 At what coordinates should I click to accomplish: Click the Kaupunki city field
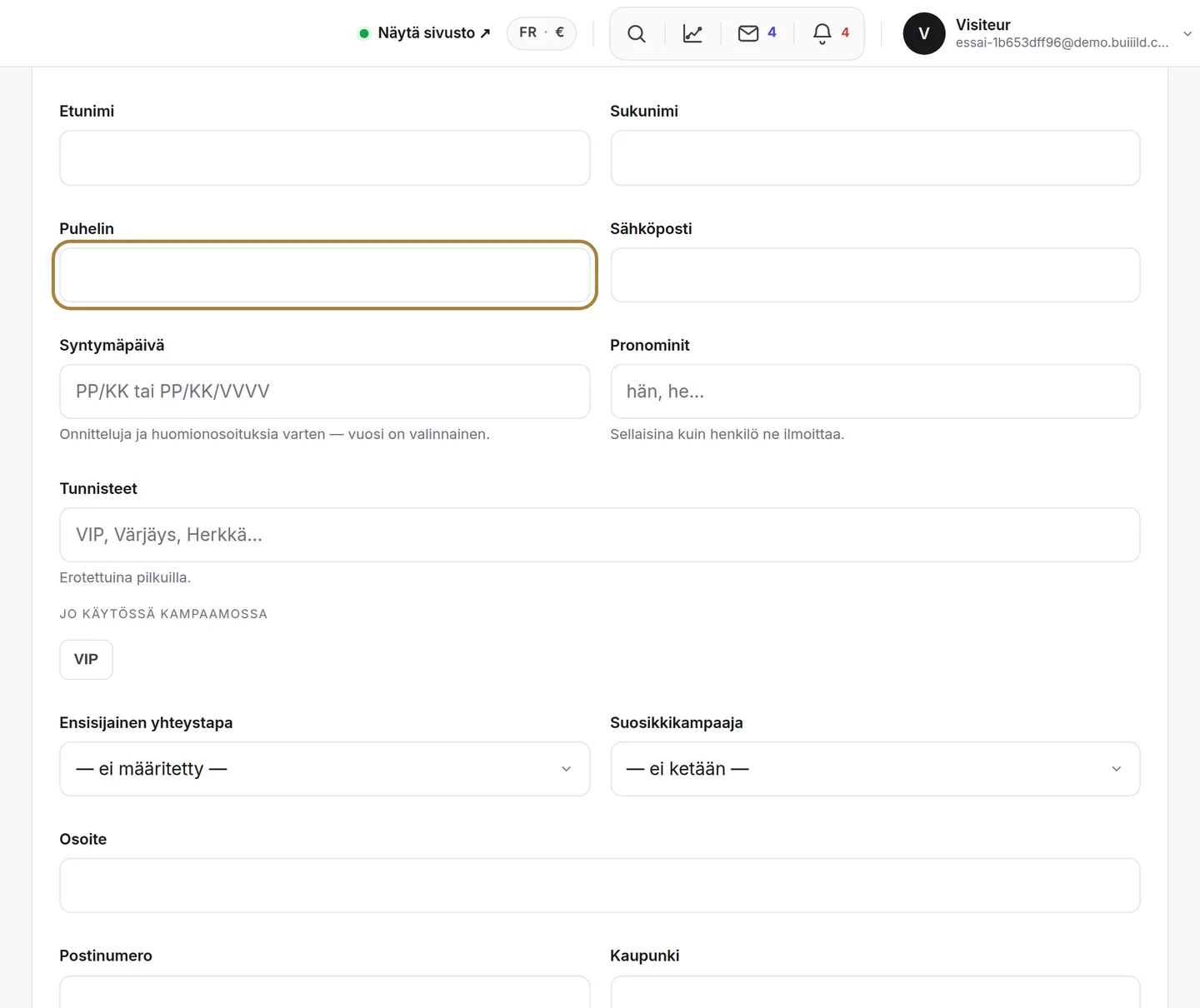875,992
